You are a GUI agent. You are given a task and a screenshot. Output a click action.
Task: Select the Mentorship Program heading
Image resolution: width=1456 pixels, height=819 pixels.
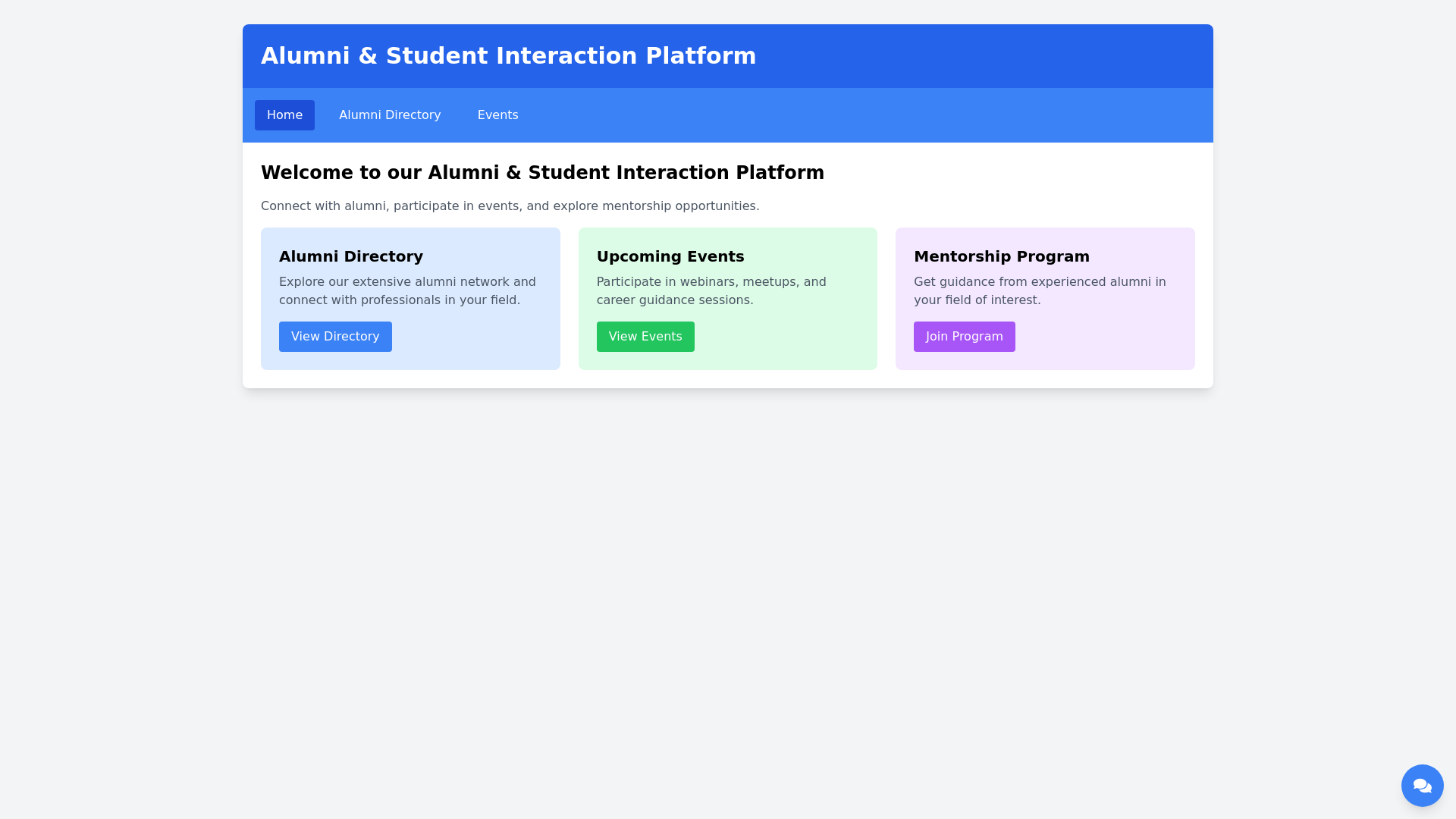(1001, 256)
